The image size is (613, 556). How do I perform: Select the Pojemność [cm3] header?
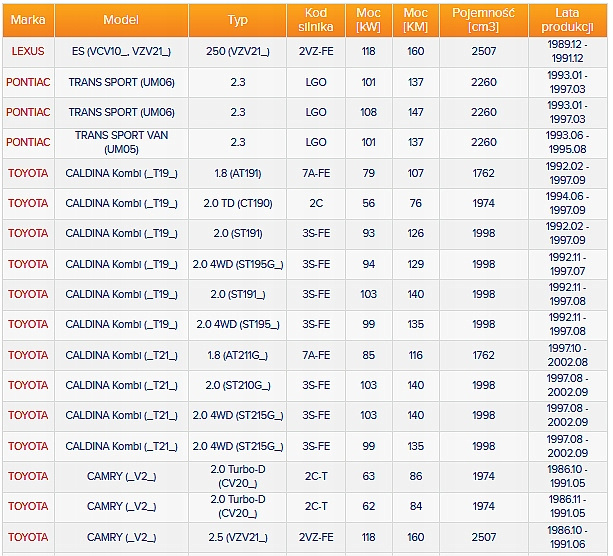[484, 20]
